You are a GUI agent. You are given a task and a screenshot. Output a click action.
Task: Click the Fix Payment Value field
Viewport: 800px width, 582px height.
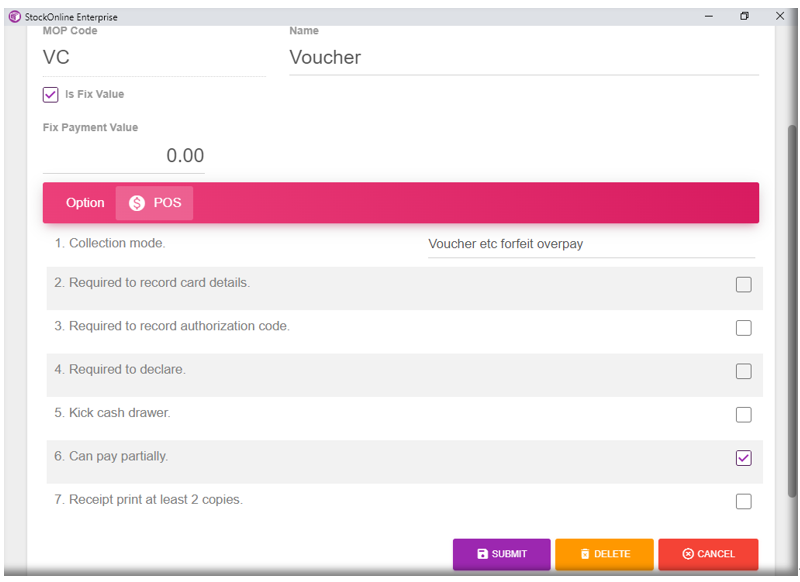(x=124, y=156)
